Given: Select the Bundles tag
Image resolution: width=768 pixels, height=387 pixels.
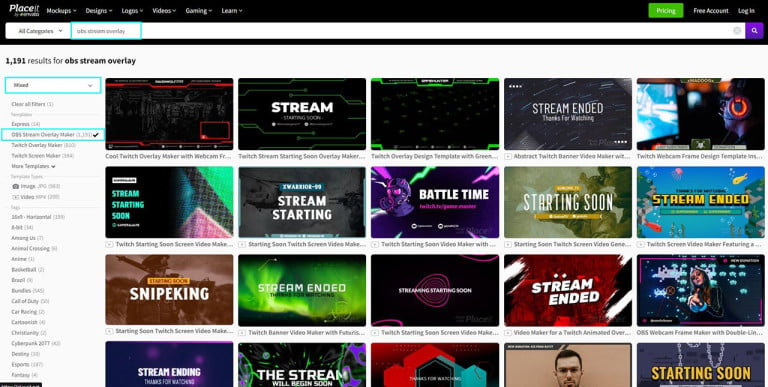Looking at the screenshot, I should coord(27,291).
